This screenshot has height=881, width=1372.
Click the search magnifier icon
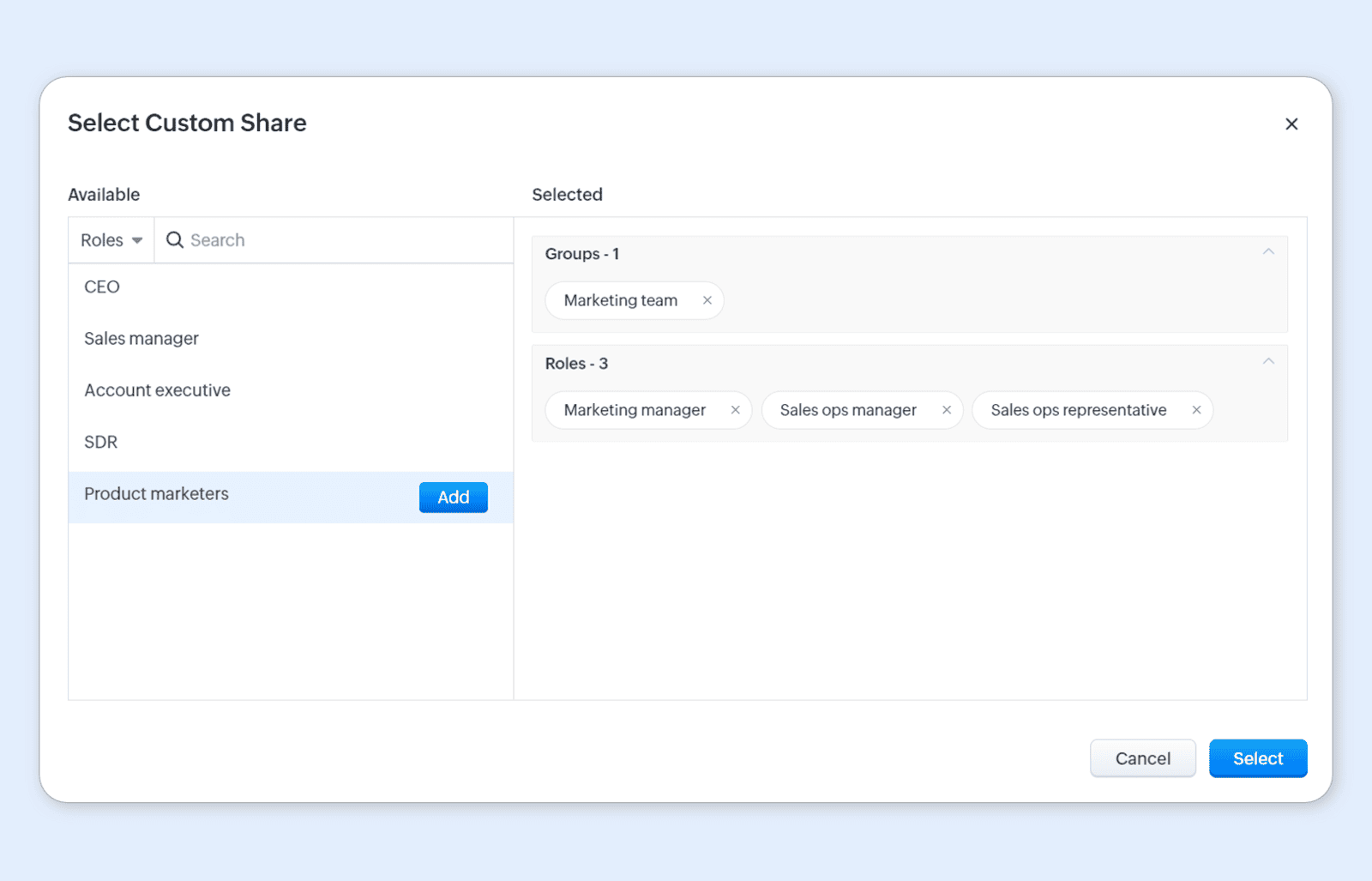tap(175, 240)
